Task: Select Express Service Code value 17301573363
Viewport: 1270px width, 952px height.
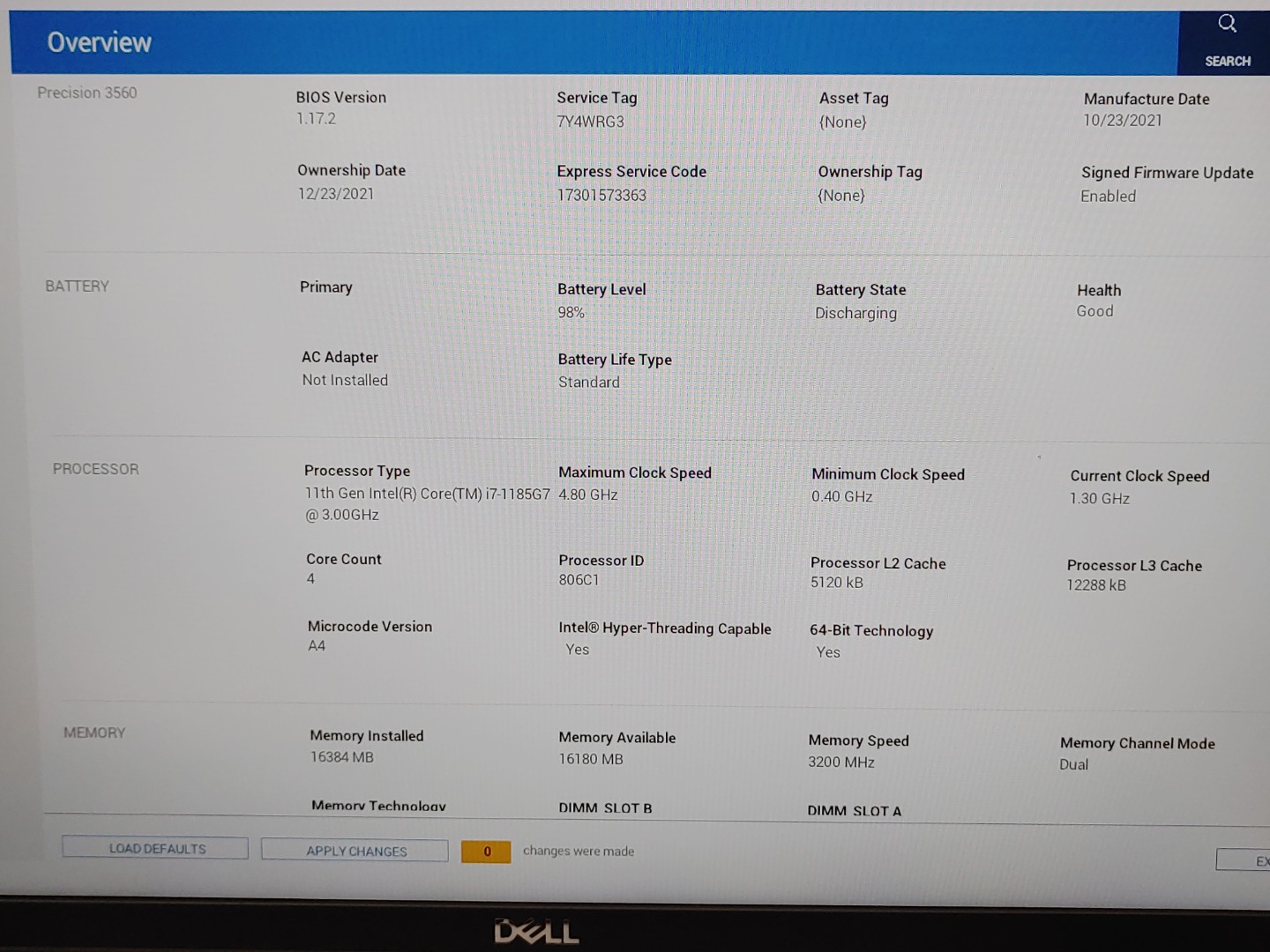Action: click(x=601, y=195)
